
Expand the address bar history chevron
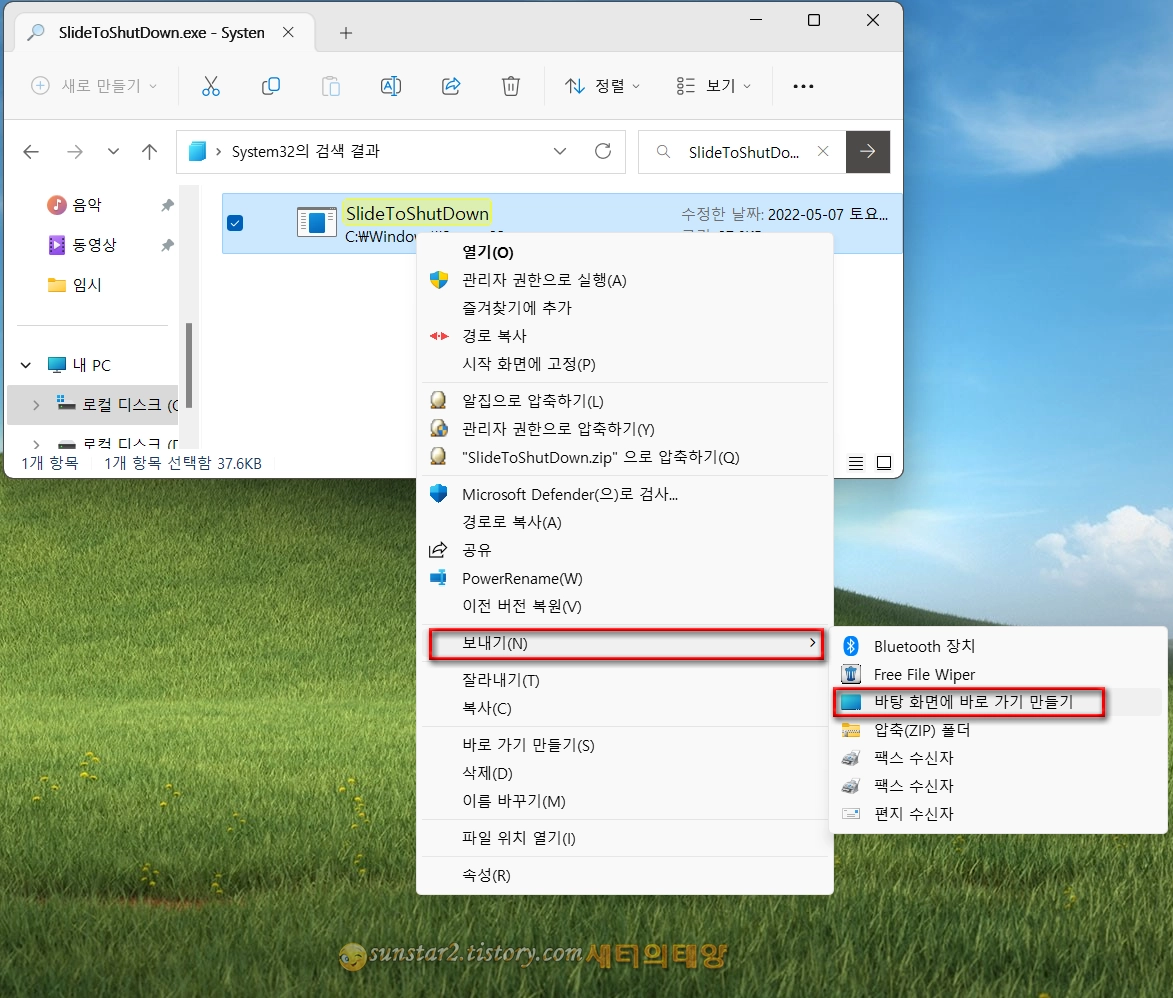tap(560, 151)
